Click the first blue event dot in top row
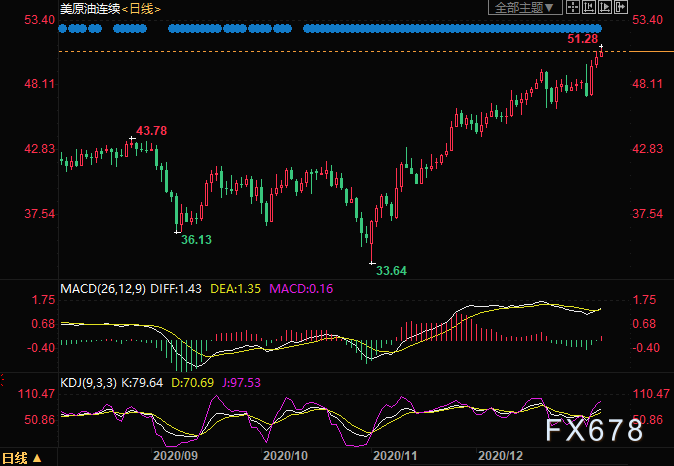Viewport: 674px width, 466px height. 63,28
